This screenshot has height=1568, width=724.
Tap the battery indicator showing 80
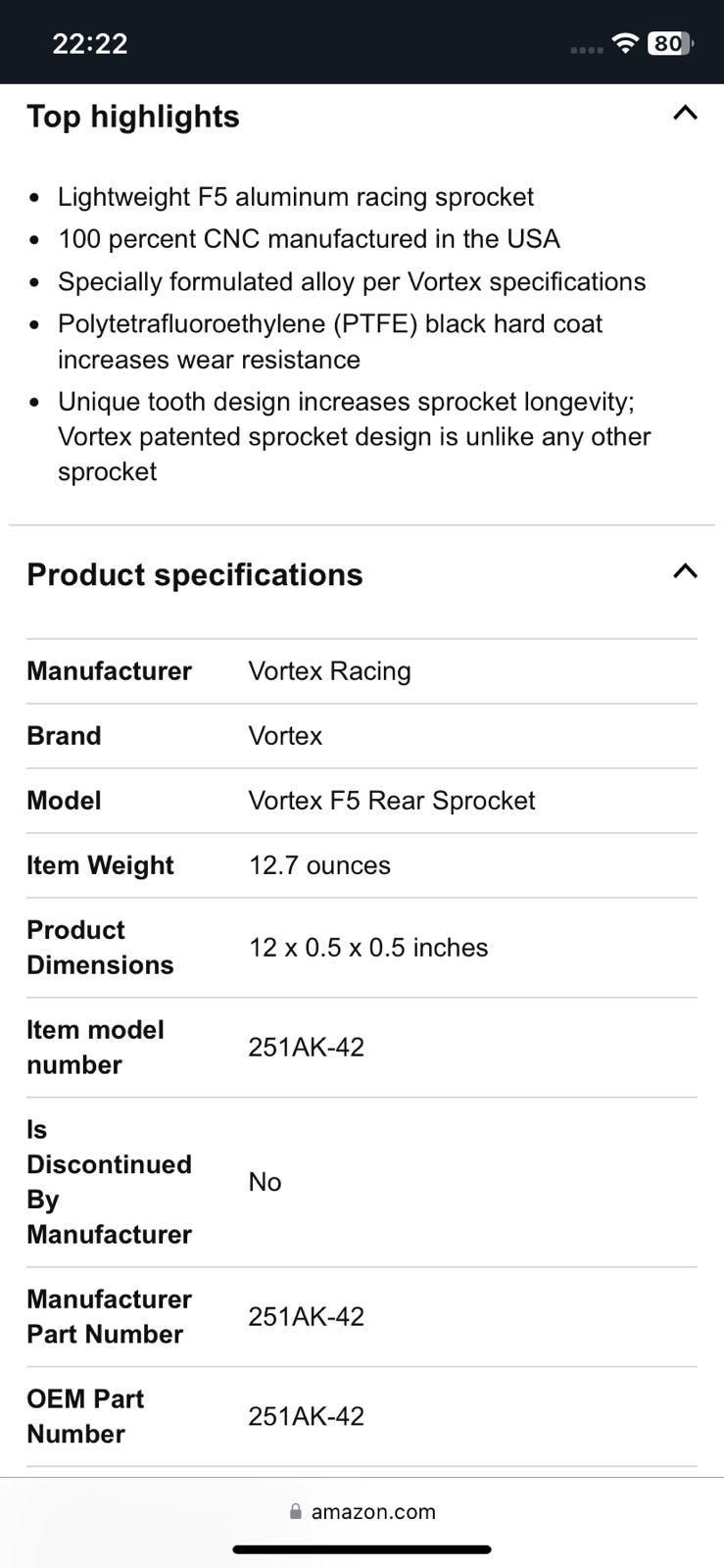pos(670,43)
